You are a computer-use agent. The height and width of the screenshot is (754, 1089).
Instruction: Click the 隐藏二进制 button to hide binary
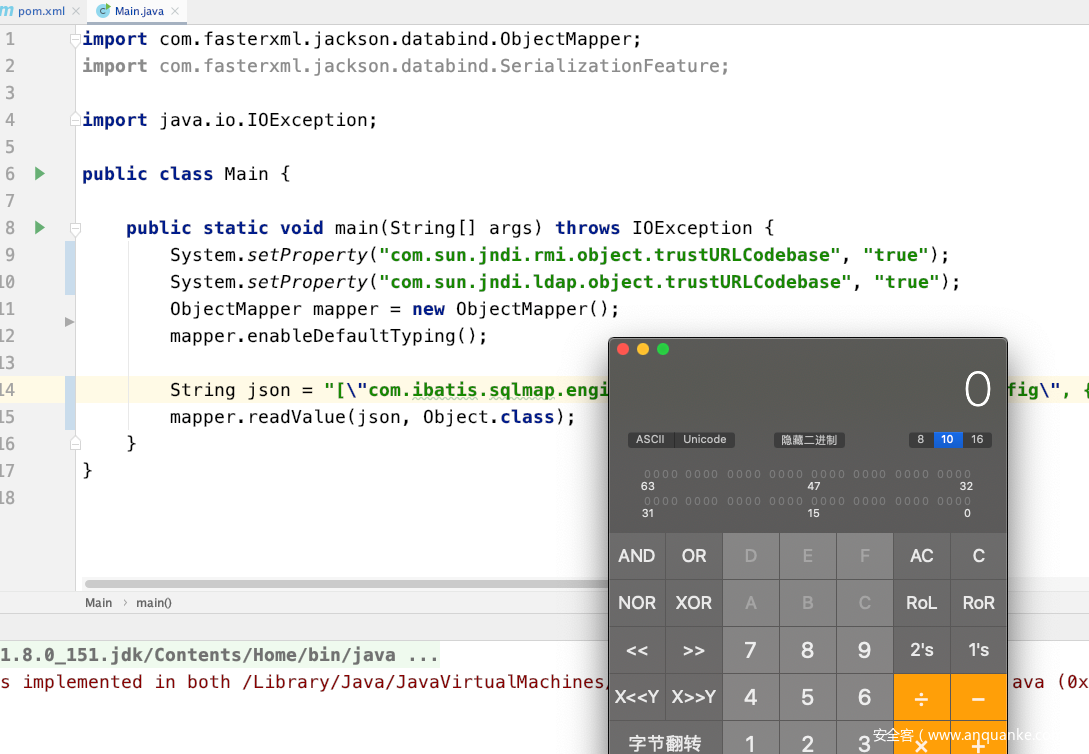809,439
